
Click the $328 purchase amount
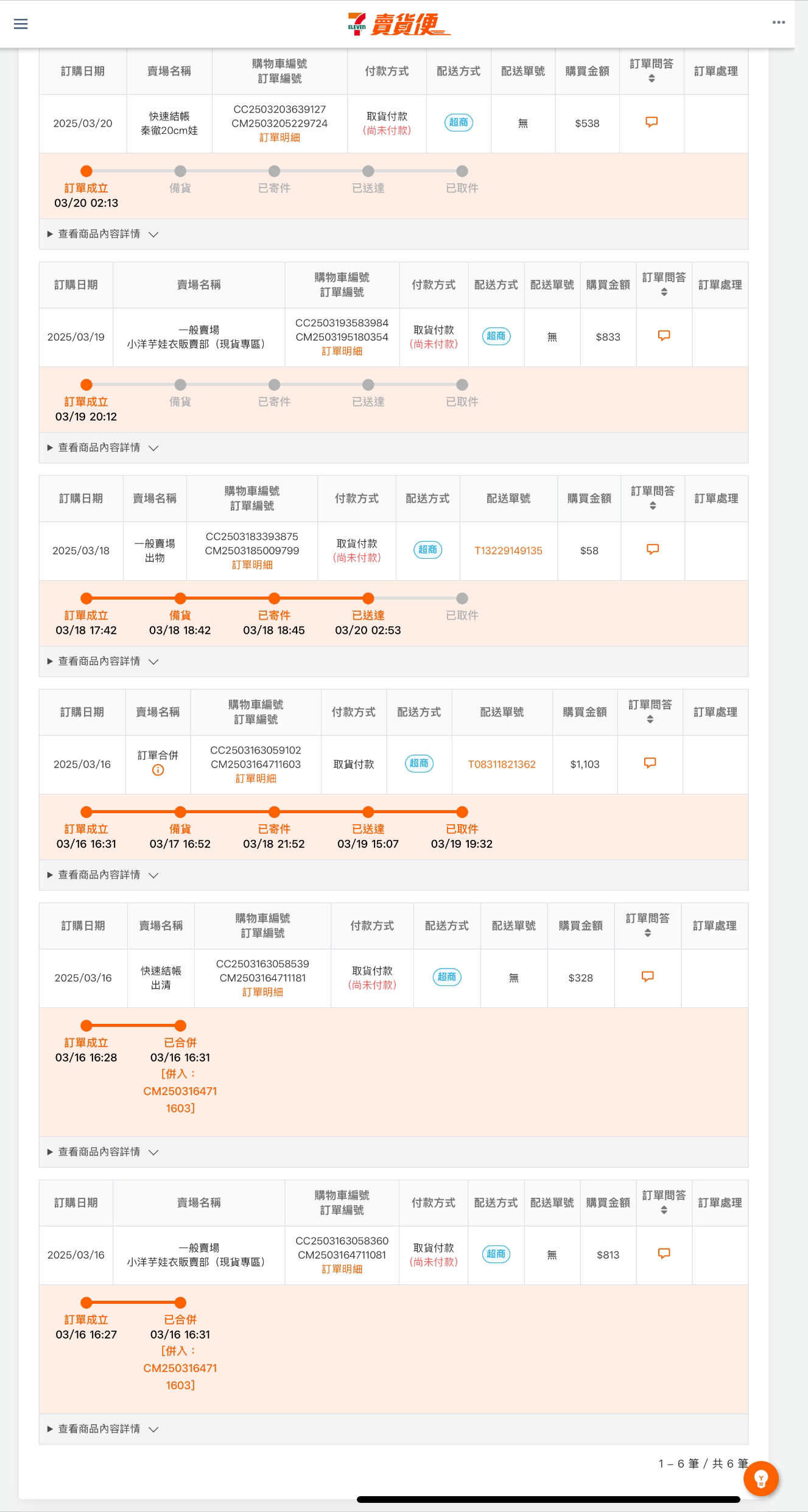pos(581,978)
